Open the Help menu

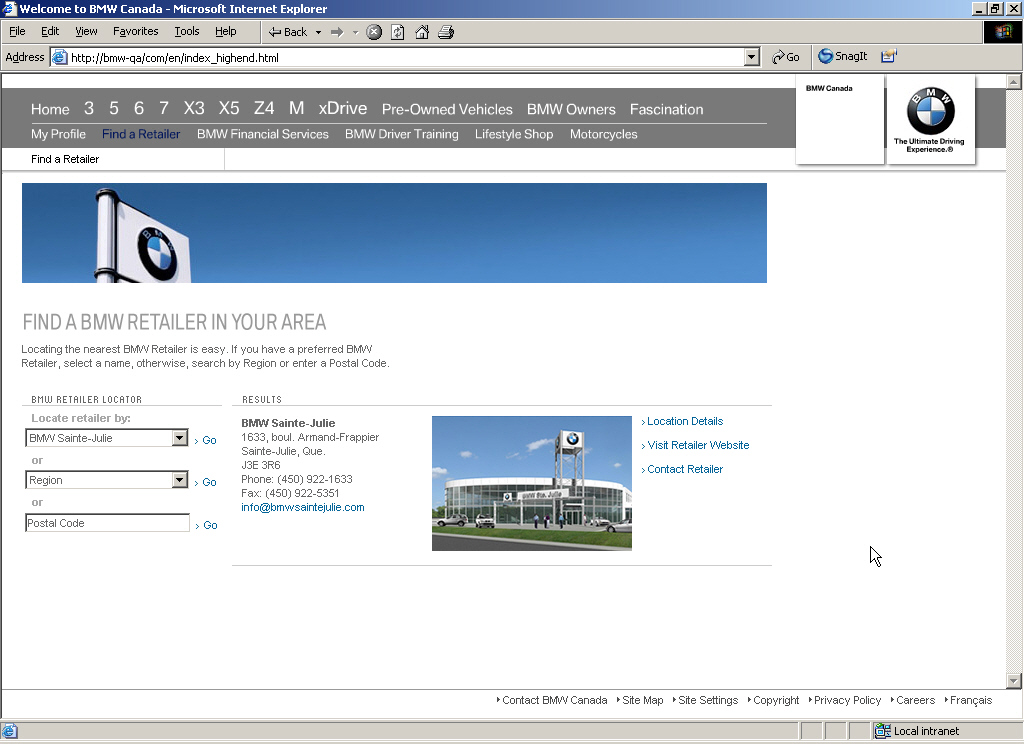click(x=225, y=31)
